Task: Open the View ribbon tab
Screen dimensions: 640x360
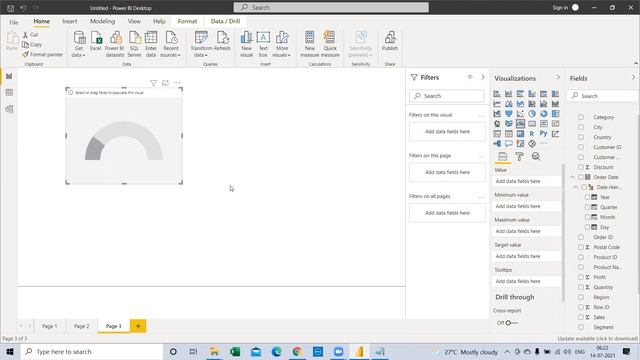Action: 134,21
